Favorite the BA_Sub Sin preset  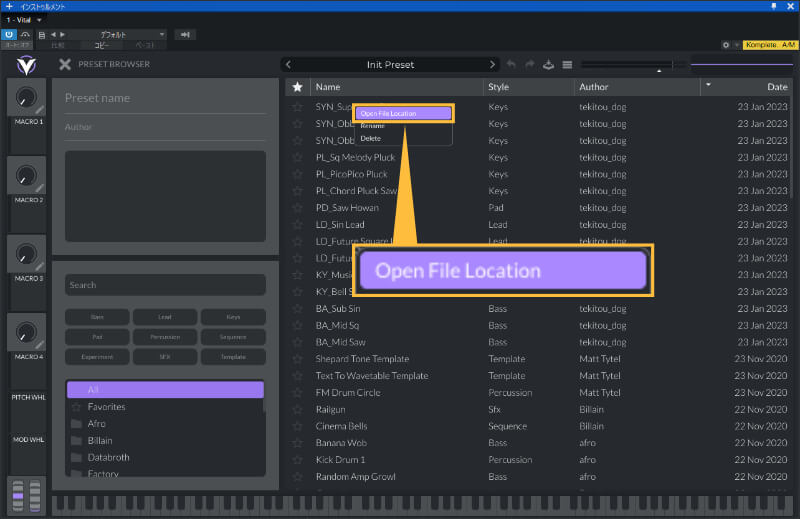click(297, 309)
